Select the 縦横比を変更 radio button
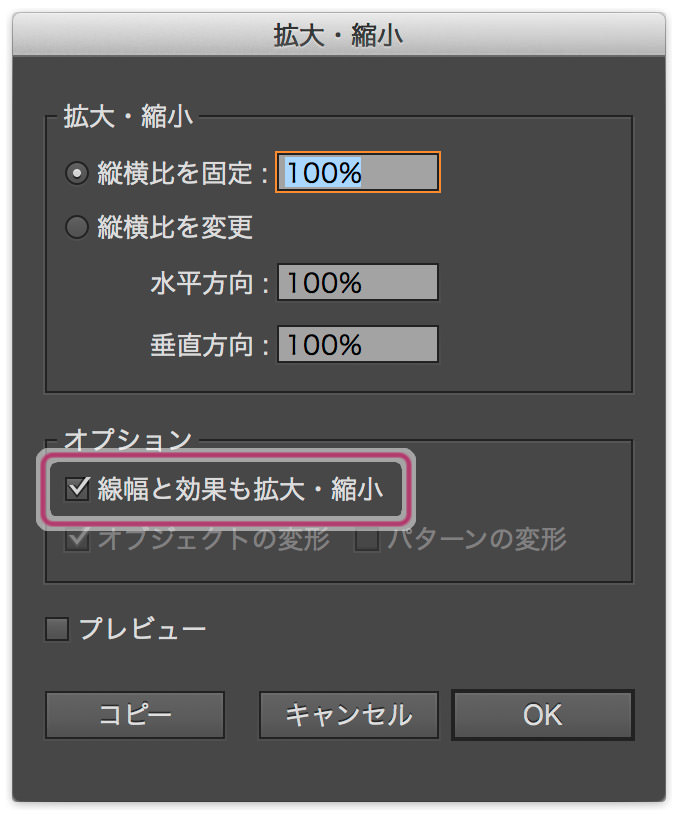678x814 pixels. coord(77,228)
